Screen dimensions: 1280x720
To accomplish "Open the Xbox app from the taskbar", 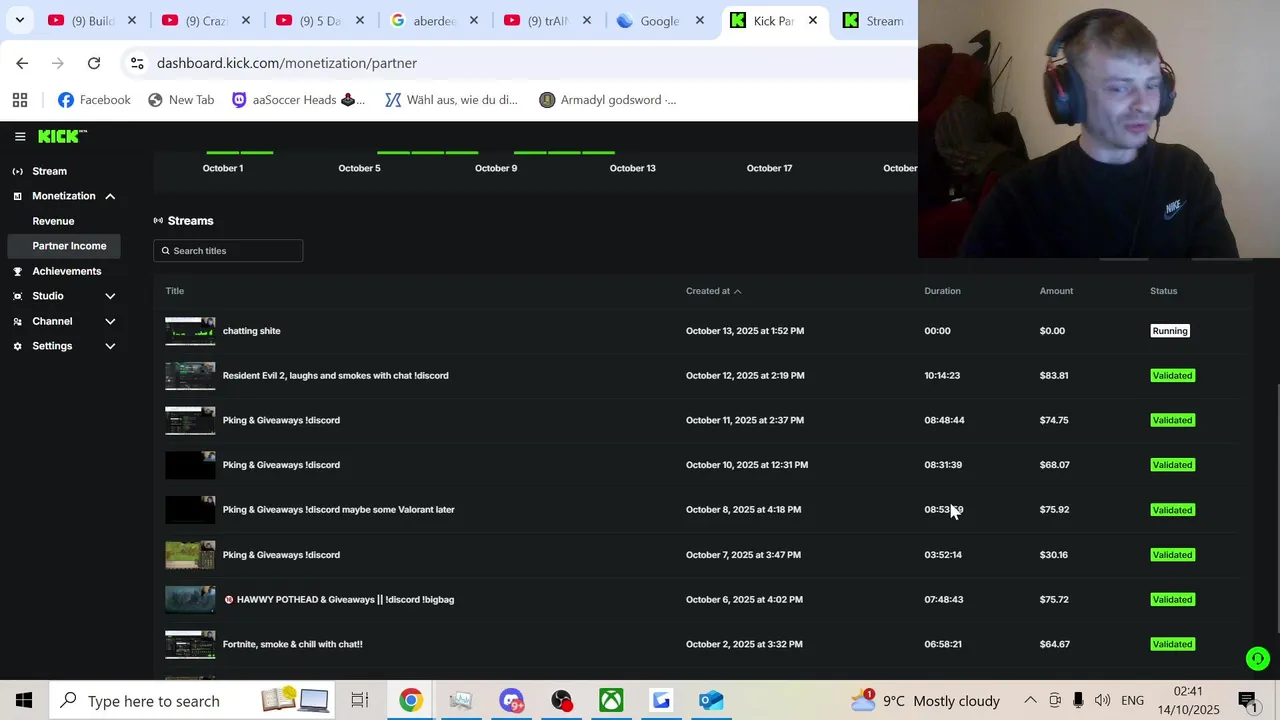I will (611, 701).
